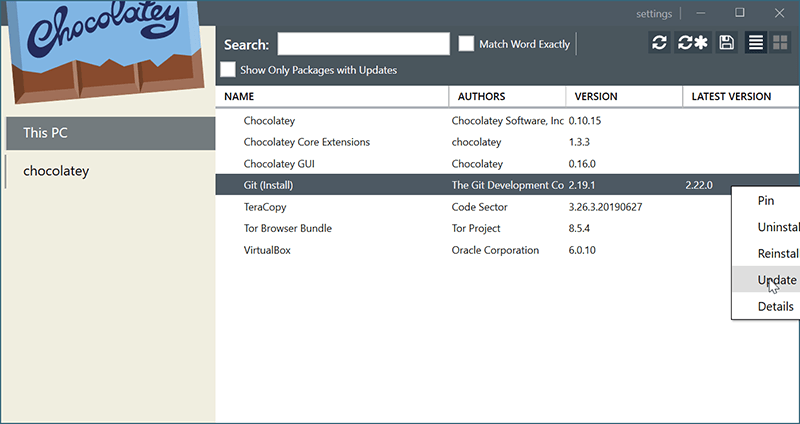Screen dimensions: 800x424
Task: Click version 0.10.15 cell
Action: [x=585, y=121]
